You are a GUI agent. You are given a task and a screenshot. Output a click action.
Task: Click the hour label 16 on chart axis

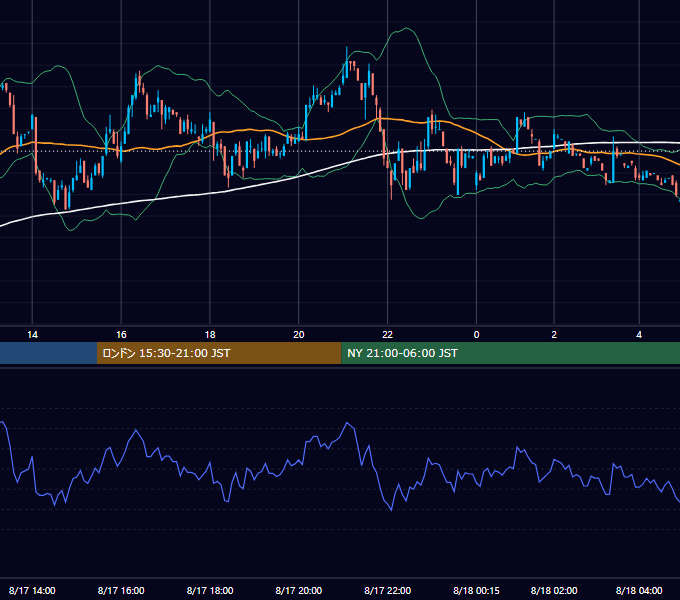pyautogui.click(x=121, y=335)
